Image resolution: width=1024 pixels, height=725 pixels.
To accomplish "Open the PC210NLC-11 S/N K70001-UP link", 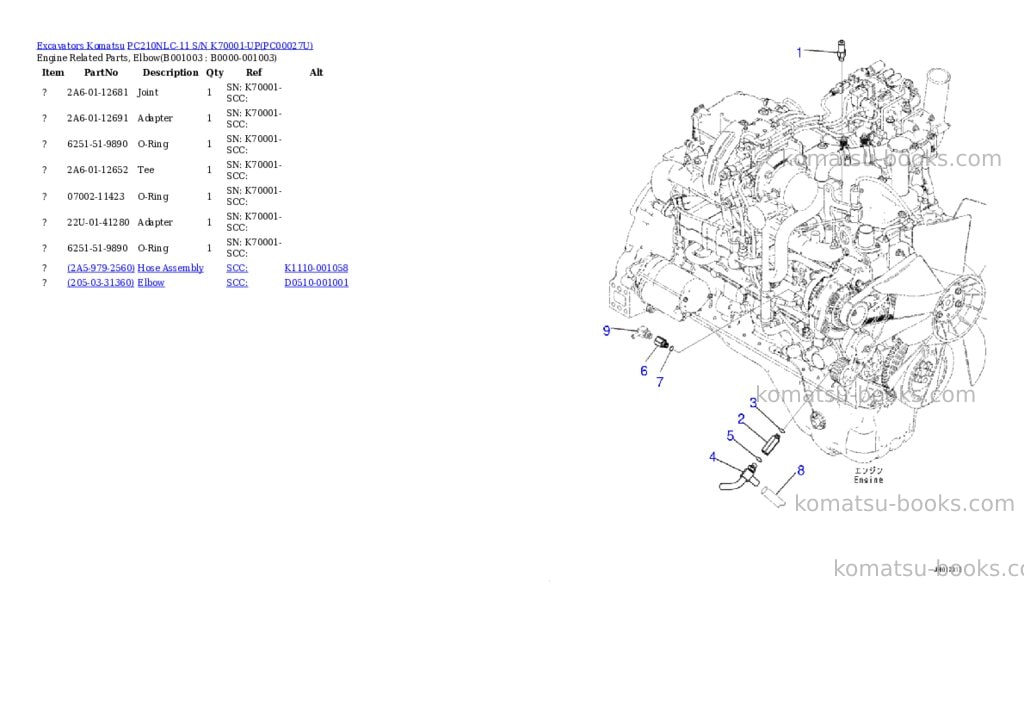I will (x=220, y=46).
